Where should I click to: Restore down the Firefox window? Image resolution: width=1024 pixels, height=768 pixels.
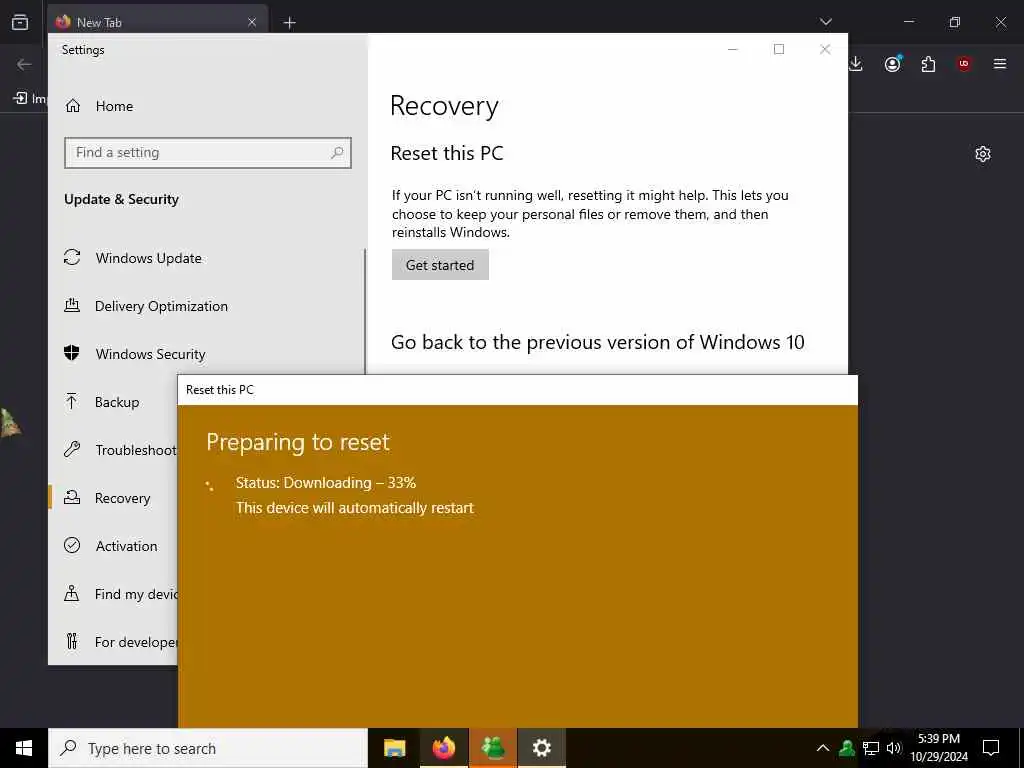(x=955, y=22)
